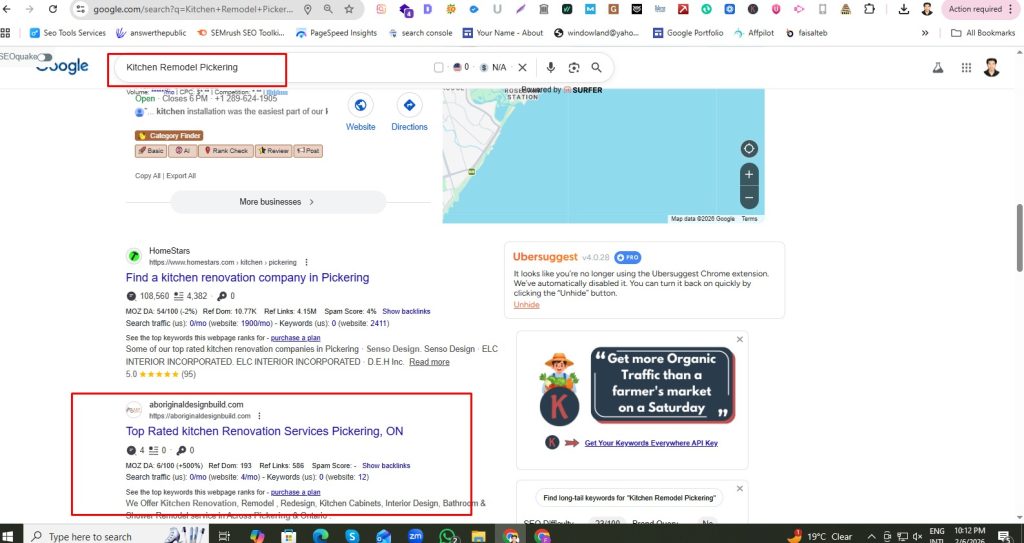1024x543 pixels.
Task: Open the PageSpeed Insights bookmark
Action: (336, 33)
